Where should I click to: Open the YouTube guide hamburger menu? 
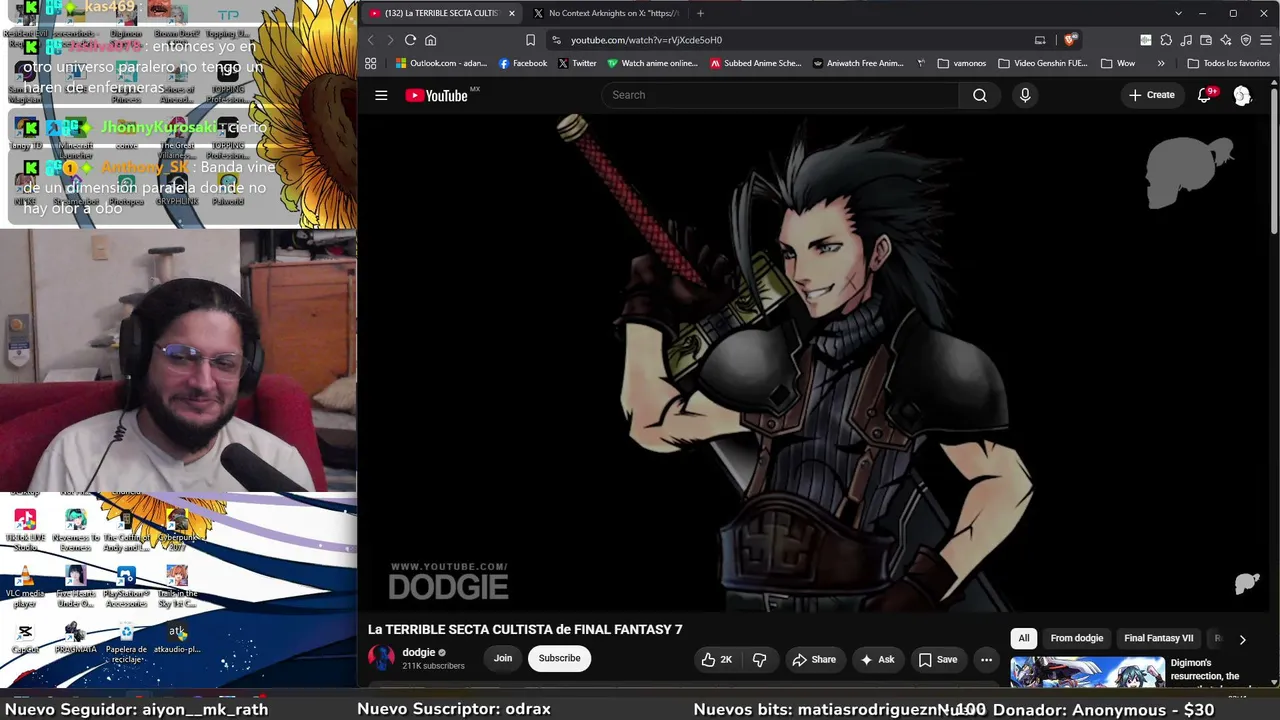click(381, 95)
